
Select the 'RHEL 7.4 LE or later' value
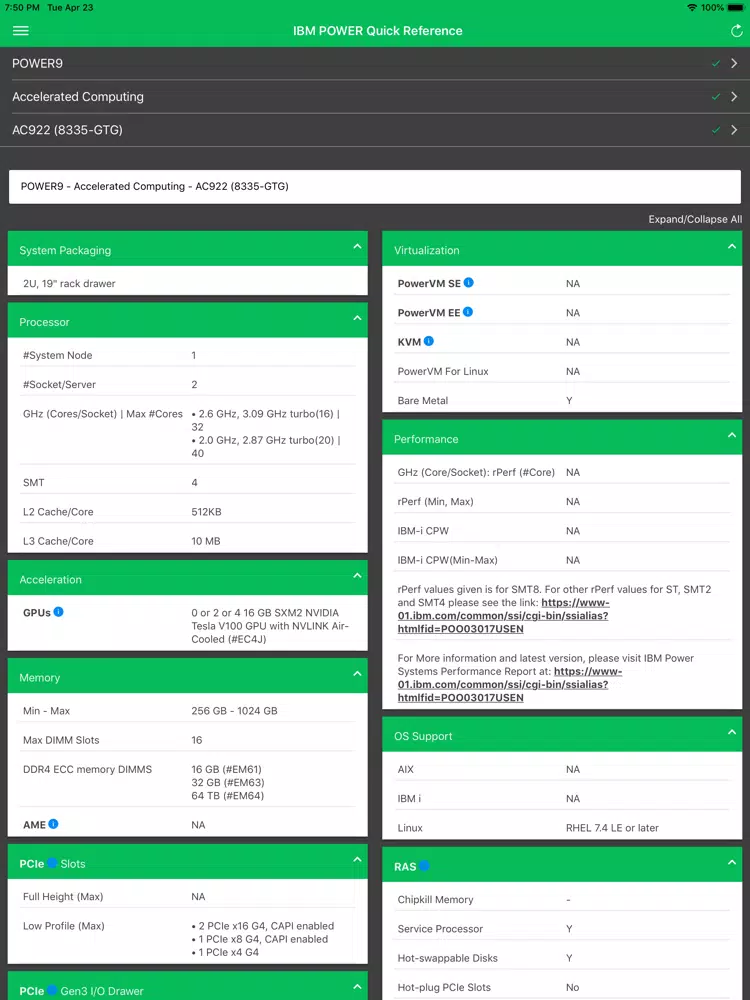(x=612, y=827)
